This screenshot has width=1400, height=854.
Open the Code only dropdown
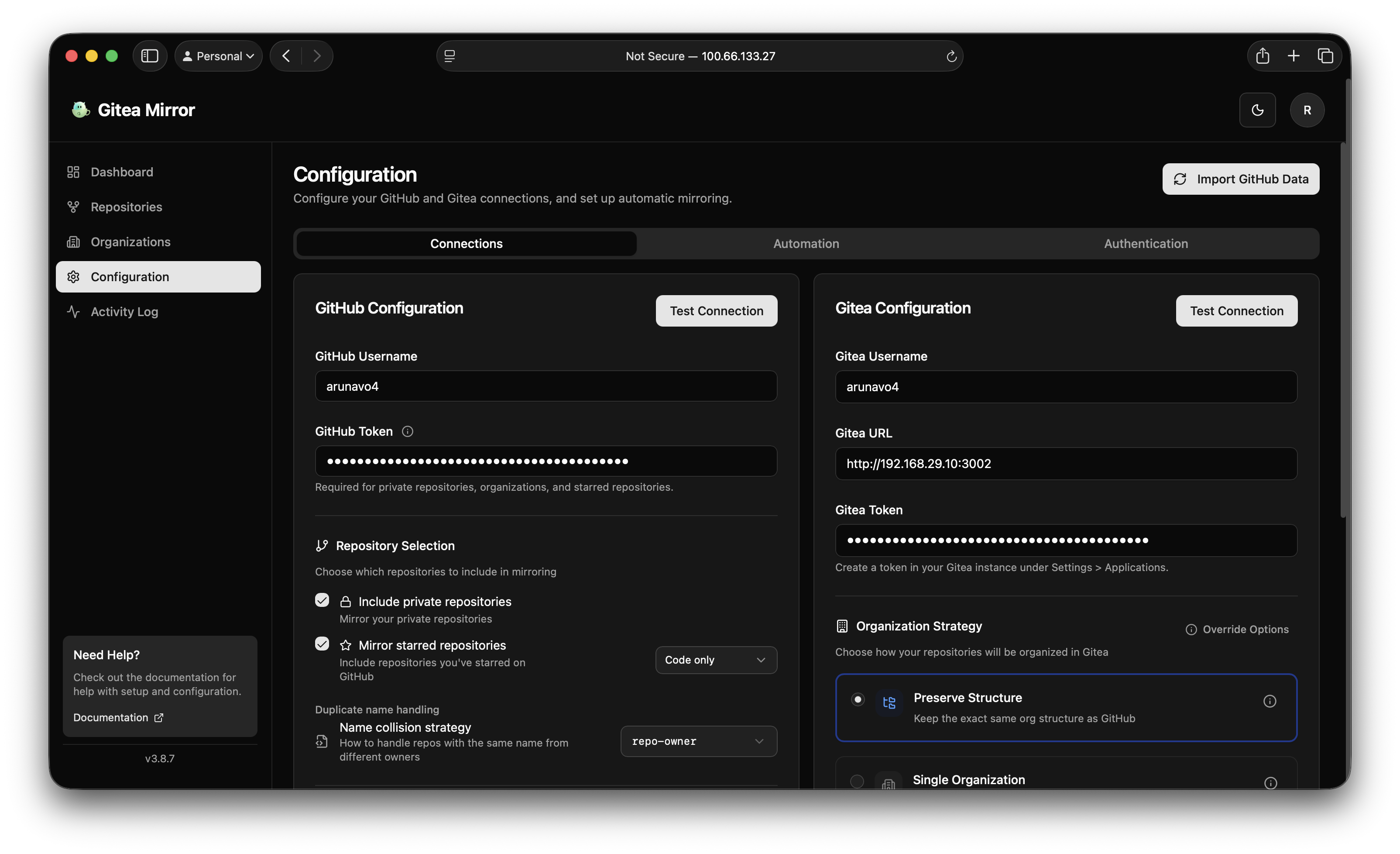point(716,660)
